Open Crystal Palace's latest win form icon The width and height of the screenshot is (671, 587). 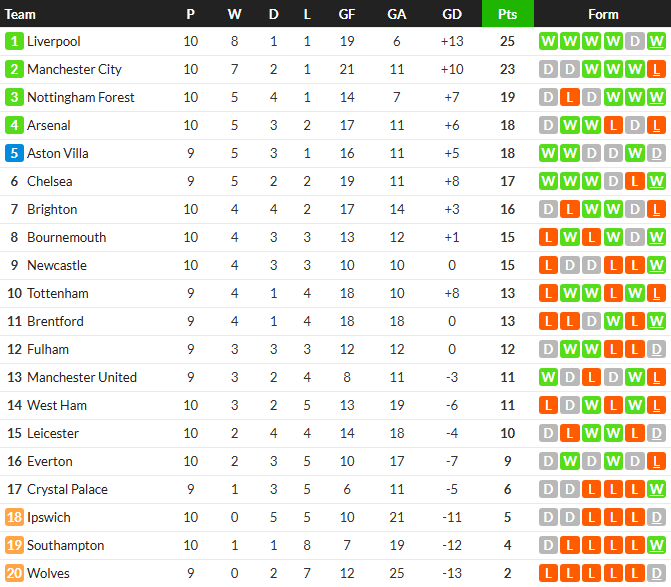656,489
